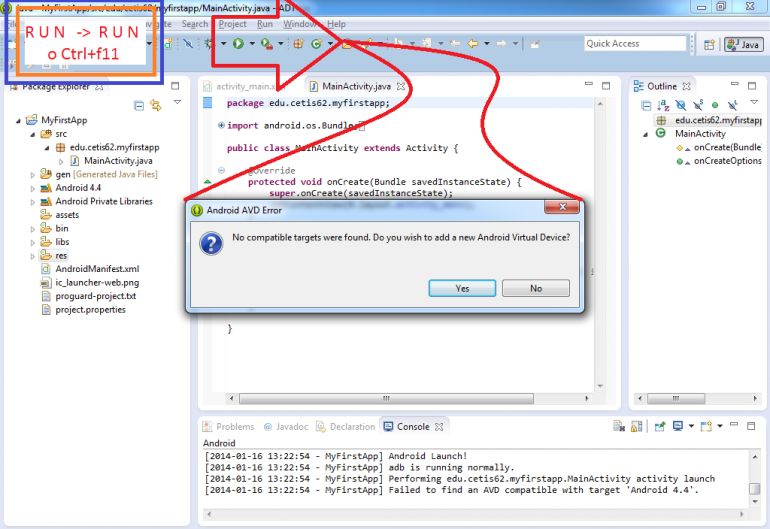Expand Android Private Libraries node

32,201
